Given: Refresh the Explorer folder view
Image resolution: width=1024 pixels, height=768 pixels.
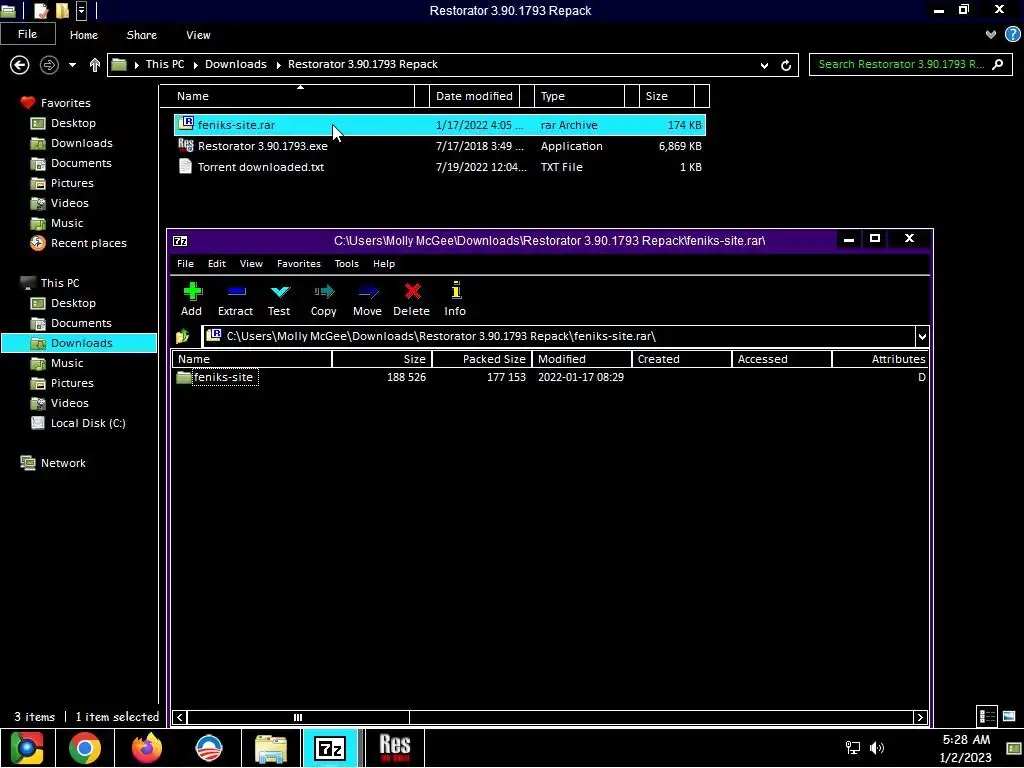Looking at the screenshot, I should tap(786, 65).
